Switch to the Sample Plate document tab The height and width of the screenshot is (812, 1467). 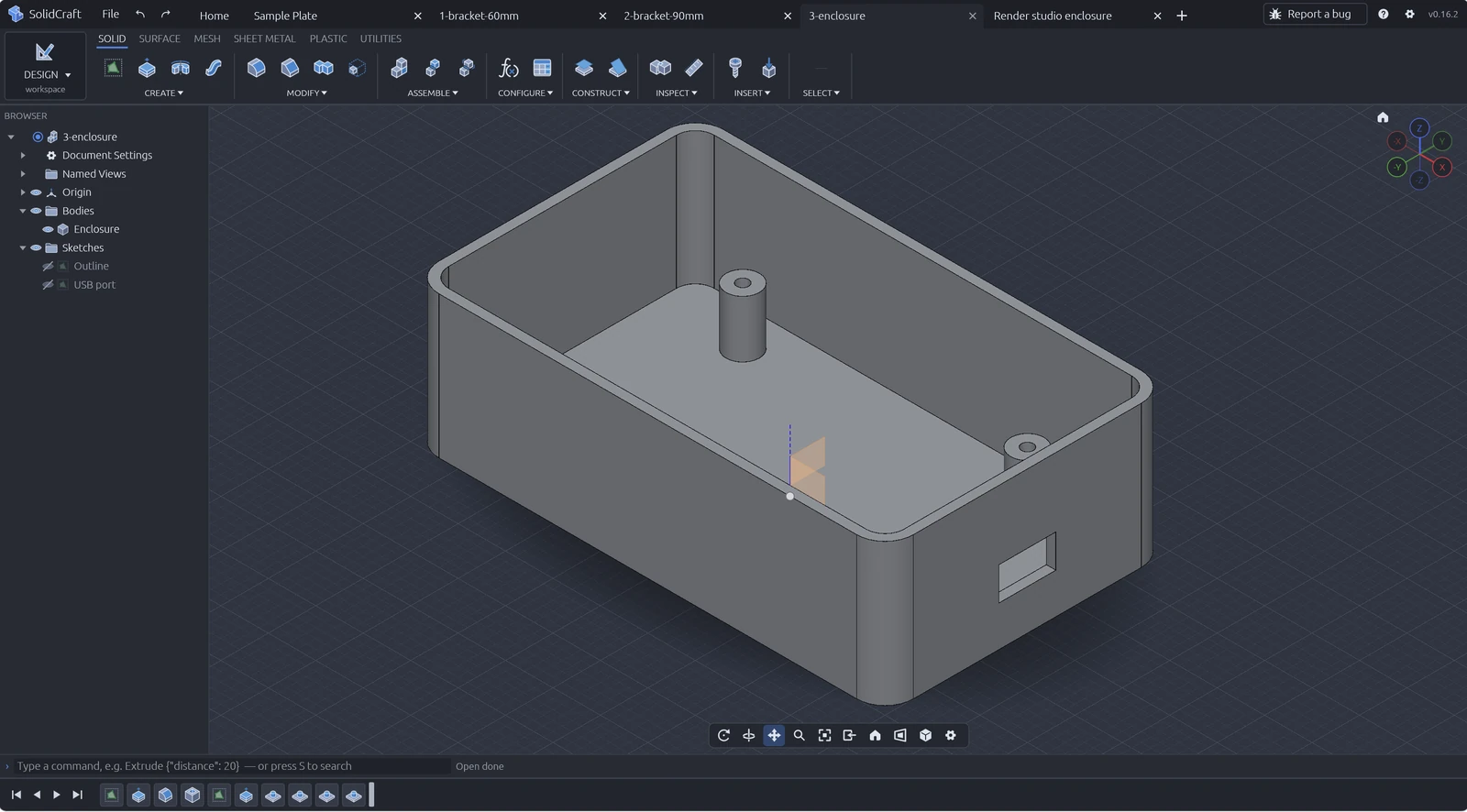tap(285, 16)
